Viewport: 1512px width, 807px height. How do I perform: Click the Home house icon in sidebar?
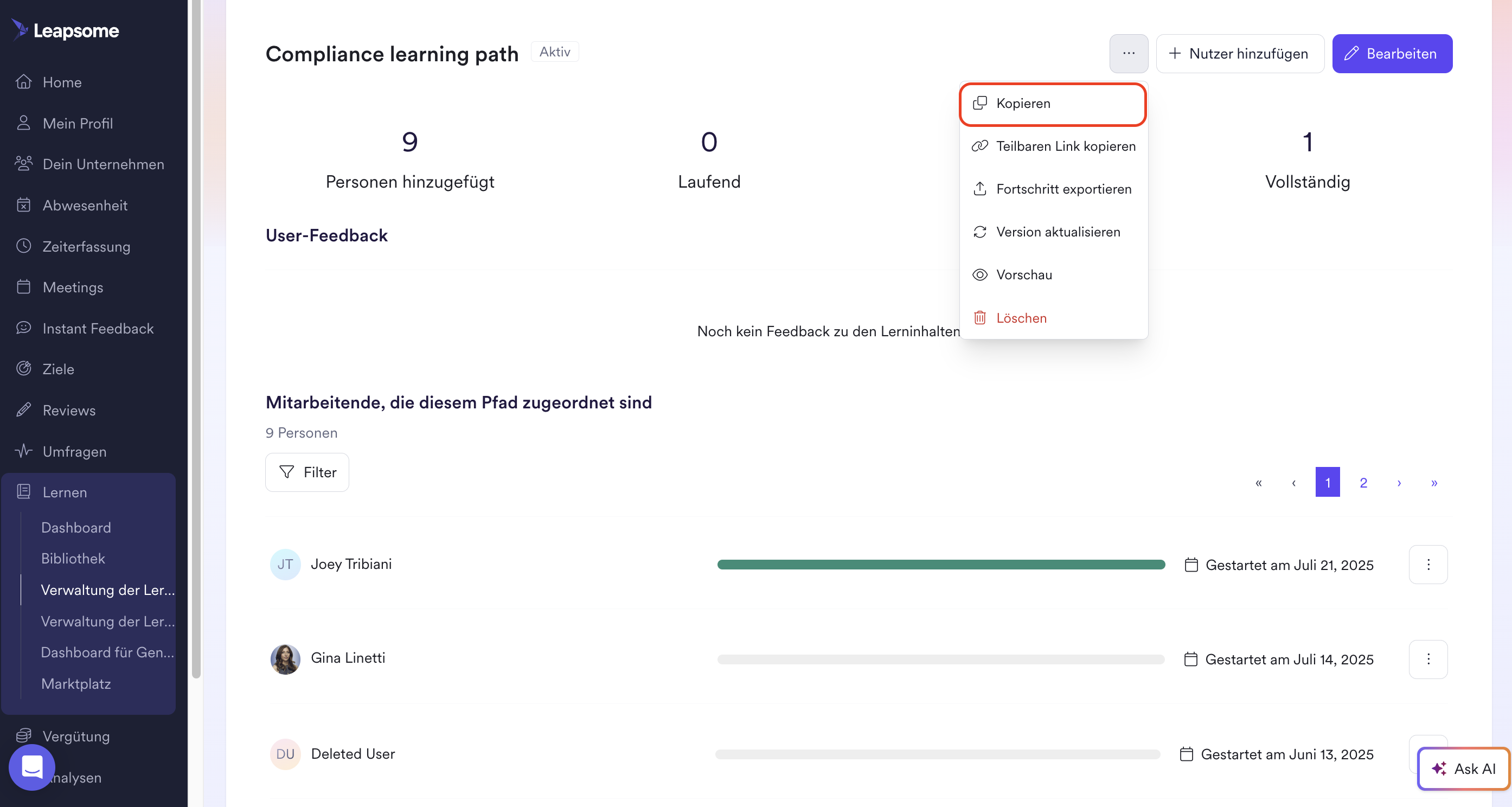click(x=23, y=81)
